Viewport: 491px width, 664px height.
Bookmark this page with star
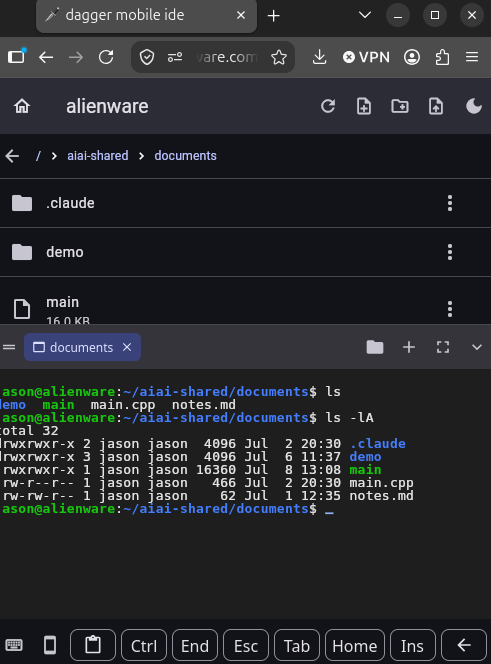tap(279, 57)
